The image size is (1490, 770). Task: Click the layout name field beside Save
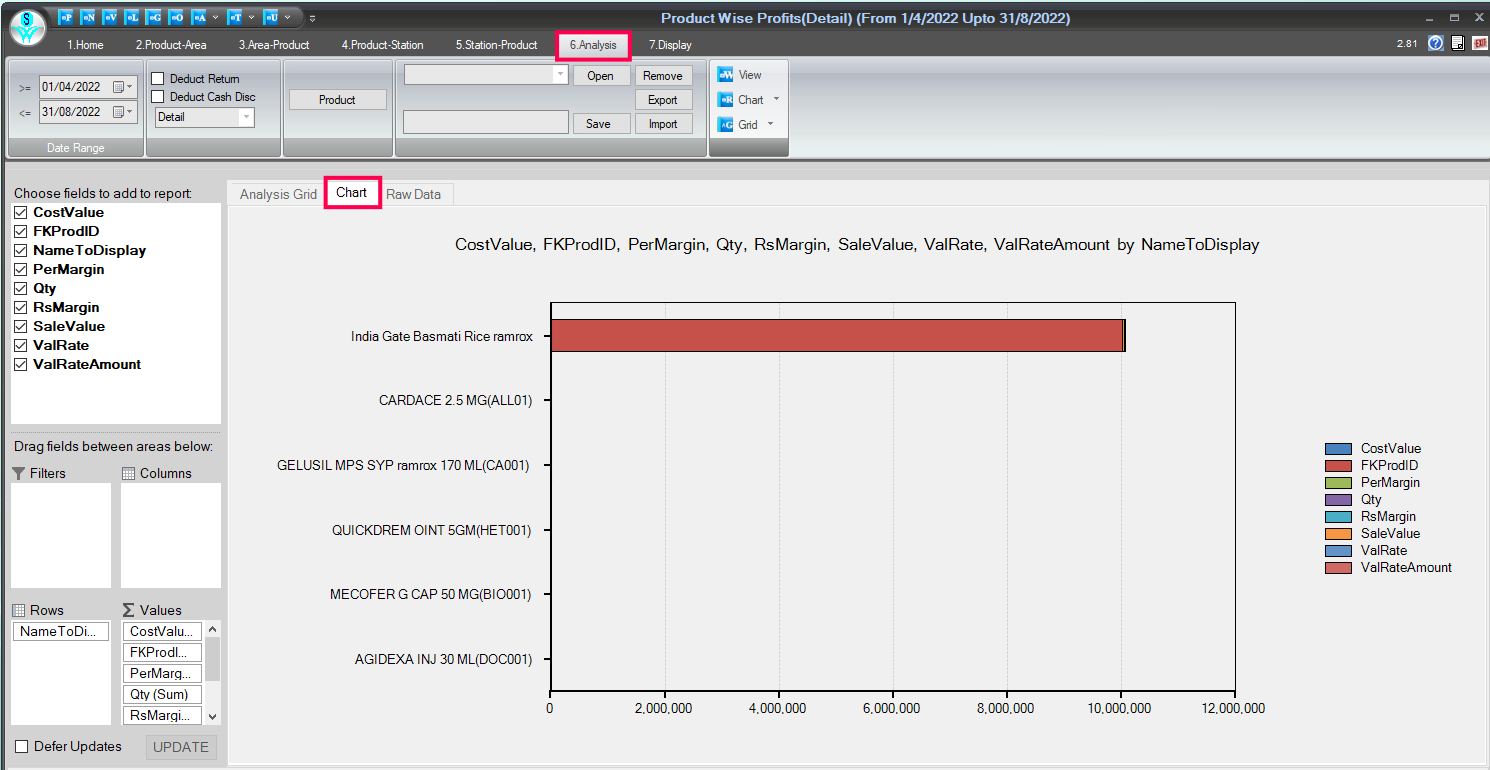click(485, 123)
